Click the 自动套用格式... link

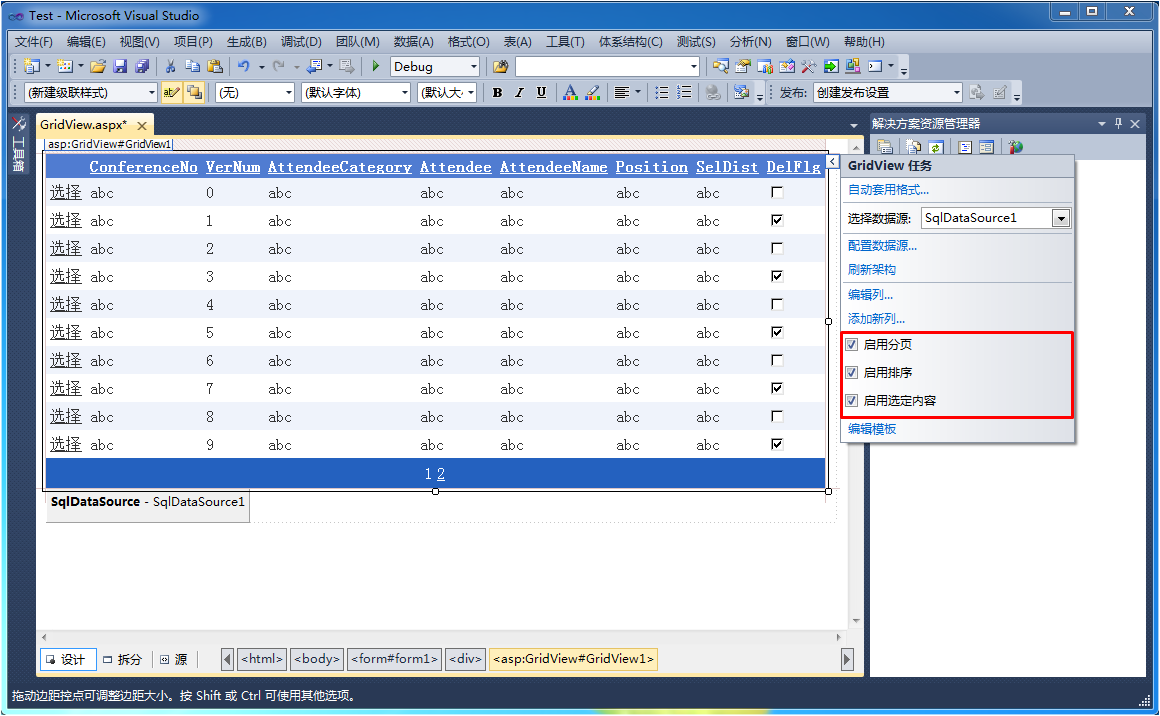tap(888, 190)
